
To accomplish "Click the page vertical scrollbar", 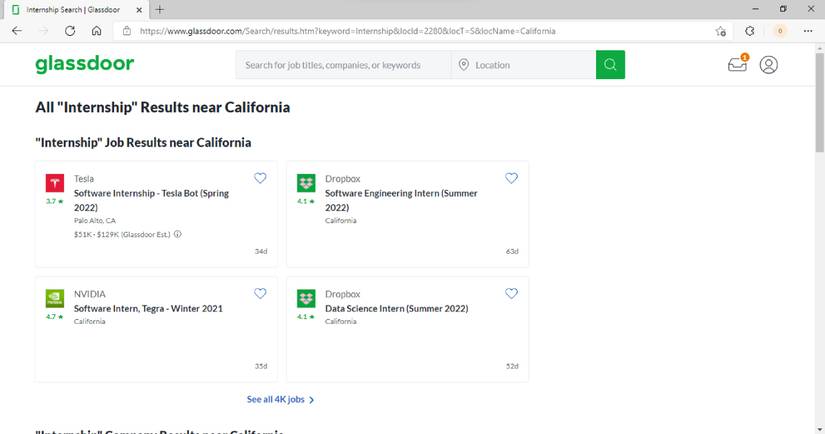I will 820,103.
